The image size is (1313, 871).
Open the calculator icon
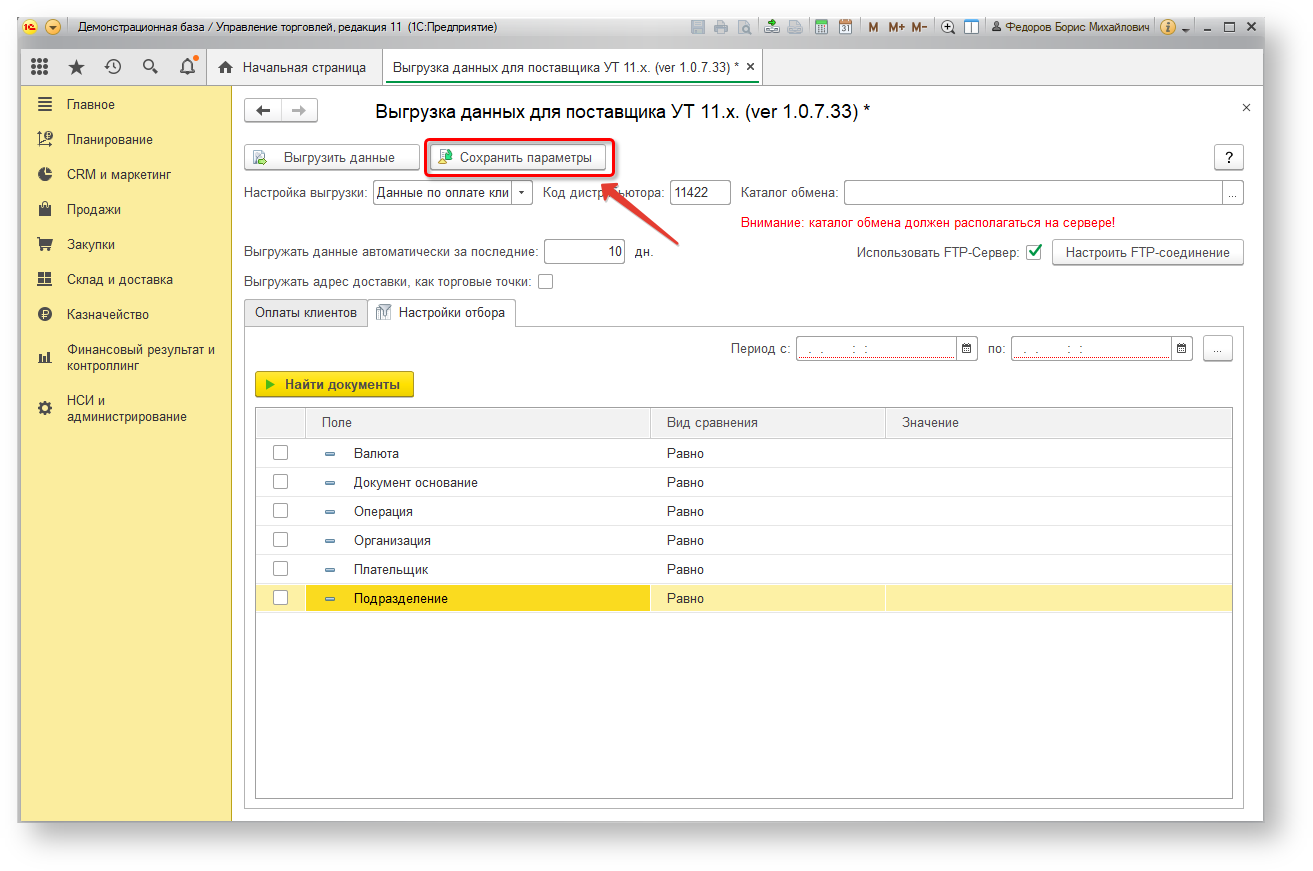click(x=822, y=27)
